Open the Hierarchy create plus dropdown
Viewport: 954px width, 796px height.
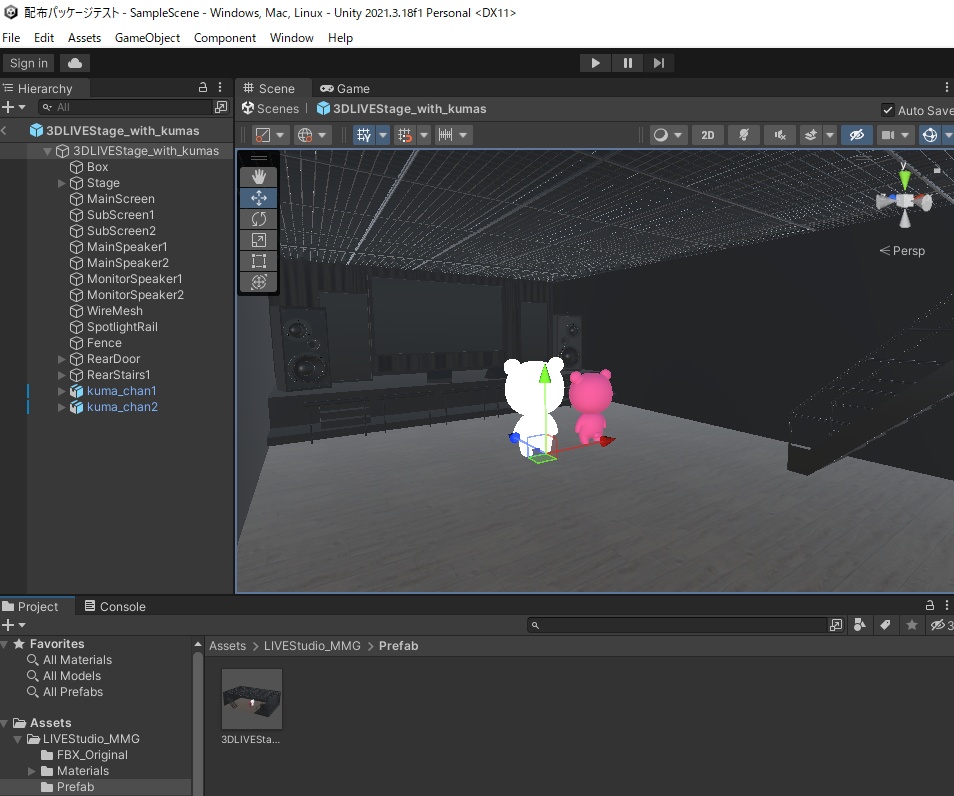pyautogui.click(x=13, y=107)
